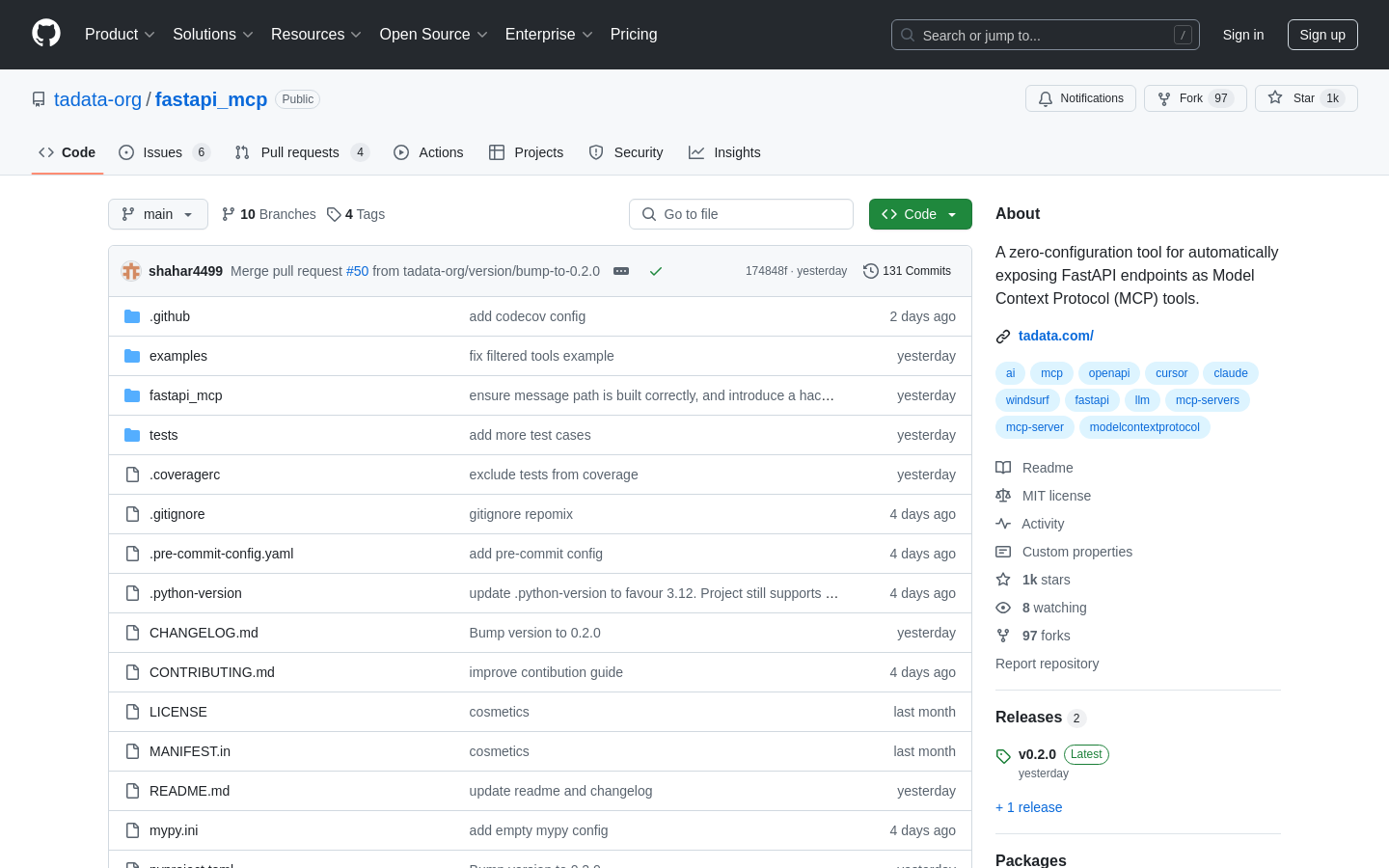
Task: Open the + 1 release link
Action: click(1029, 807)
